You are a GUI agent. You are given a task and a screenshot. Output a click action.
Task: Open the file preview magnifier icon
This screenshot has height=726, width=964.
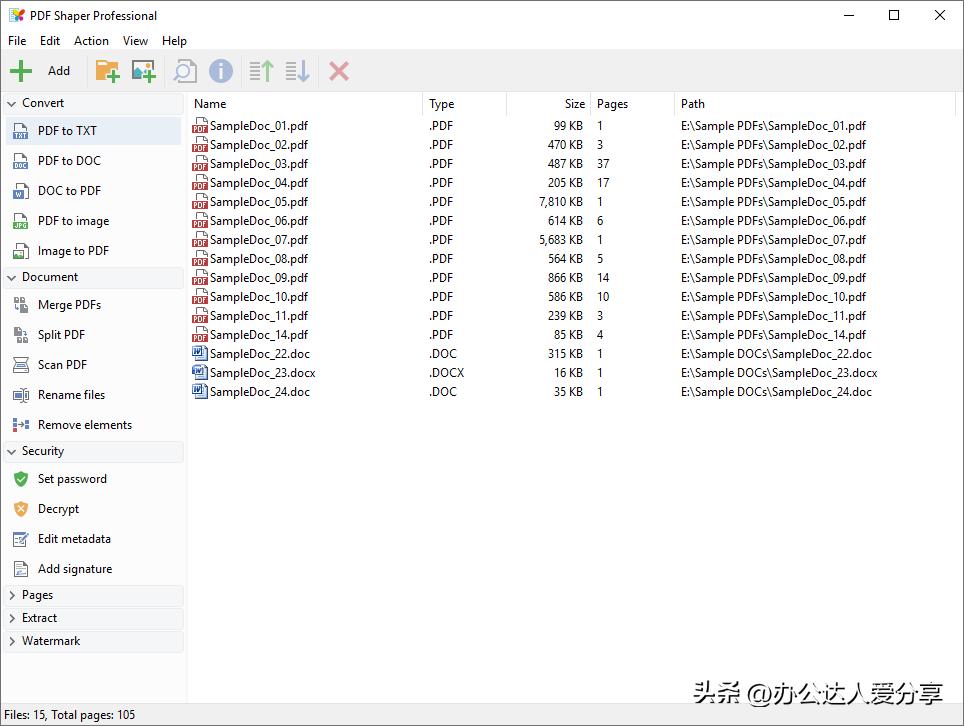[185, 71]
